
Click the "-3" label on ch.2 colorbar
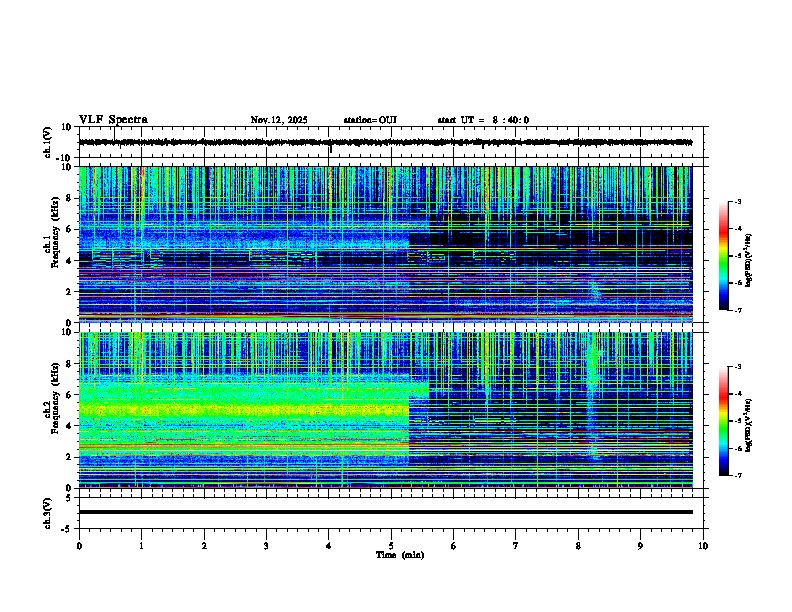pos(738,367)
